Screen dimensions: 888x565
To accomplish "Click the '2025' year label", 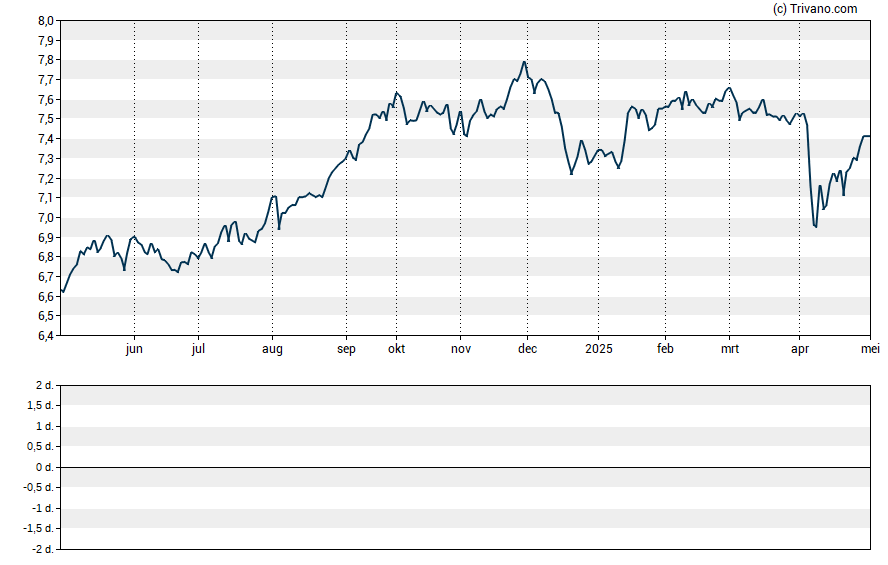I will click(599, 349).
